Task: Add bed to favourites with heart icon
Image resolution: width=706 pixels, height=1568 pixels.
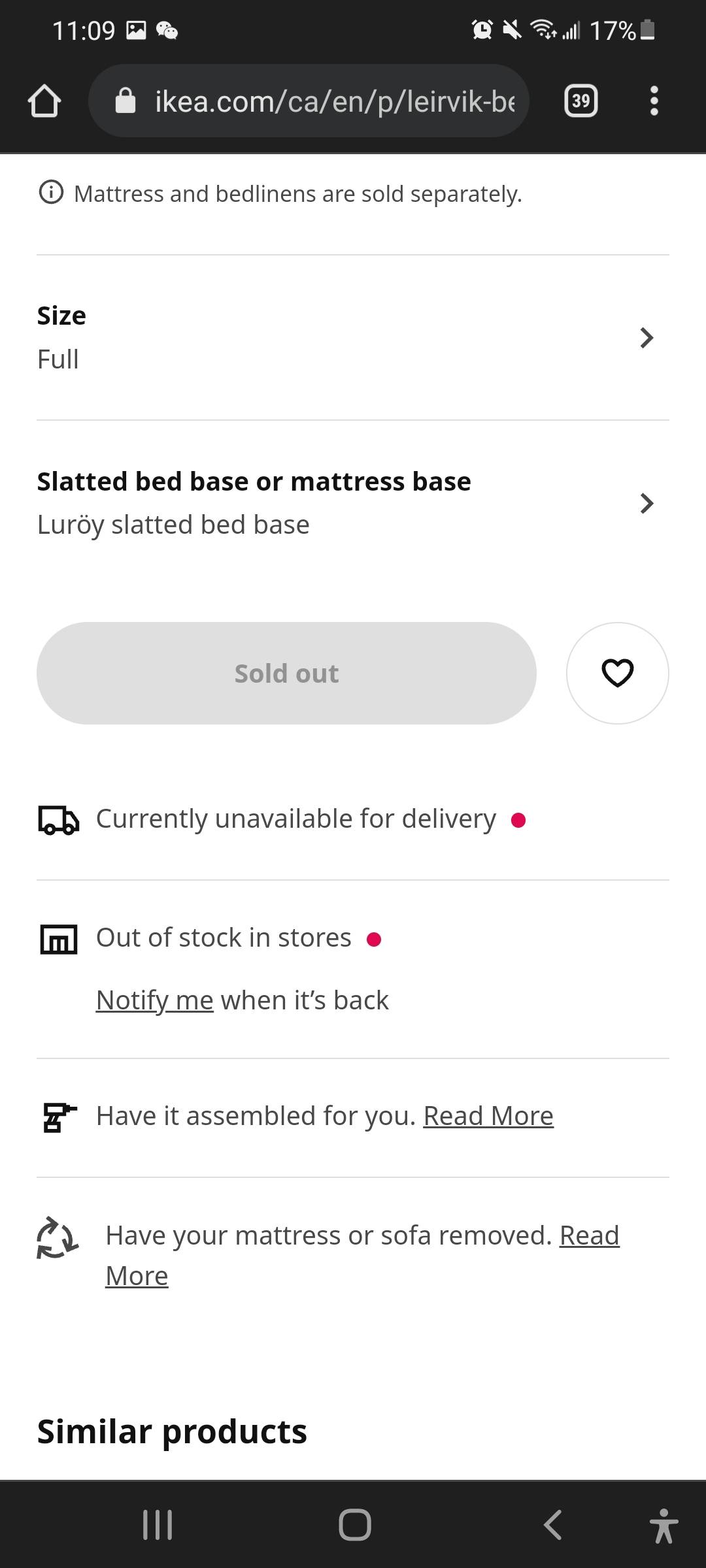Action: pyautogui.click(x=617, y=673)
